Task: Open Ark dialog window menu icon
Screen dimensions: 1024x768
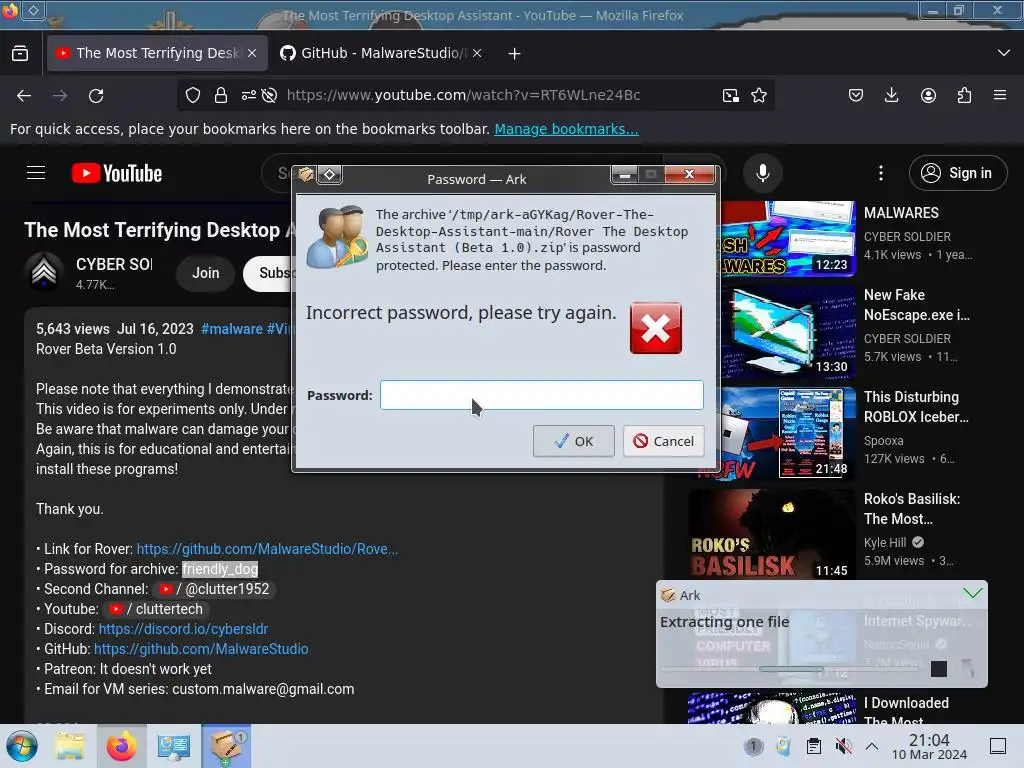Action: click(306, 174)
